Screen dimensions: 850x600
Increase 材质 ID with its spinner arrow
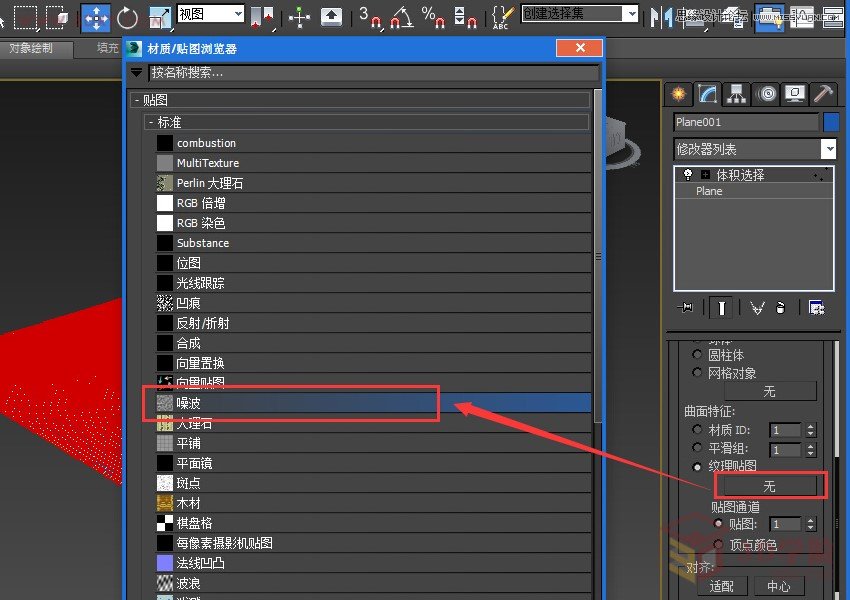click(x=810, y=424)
